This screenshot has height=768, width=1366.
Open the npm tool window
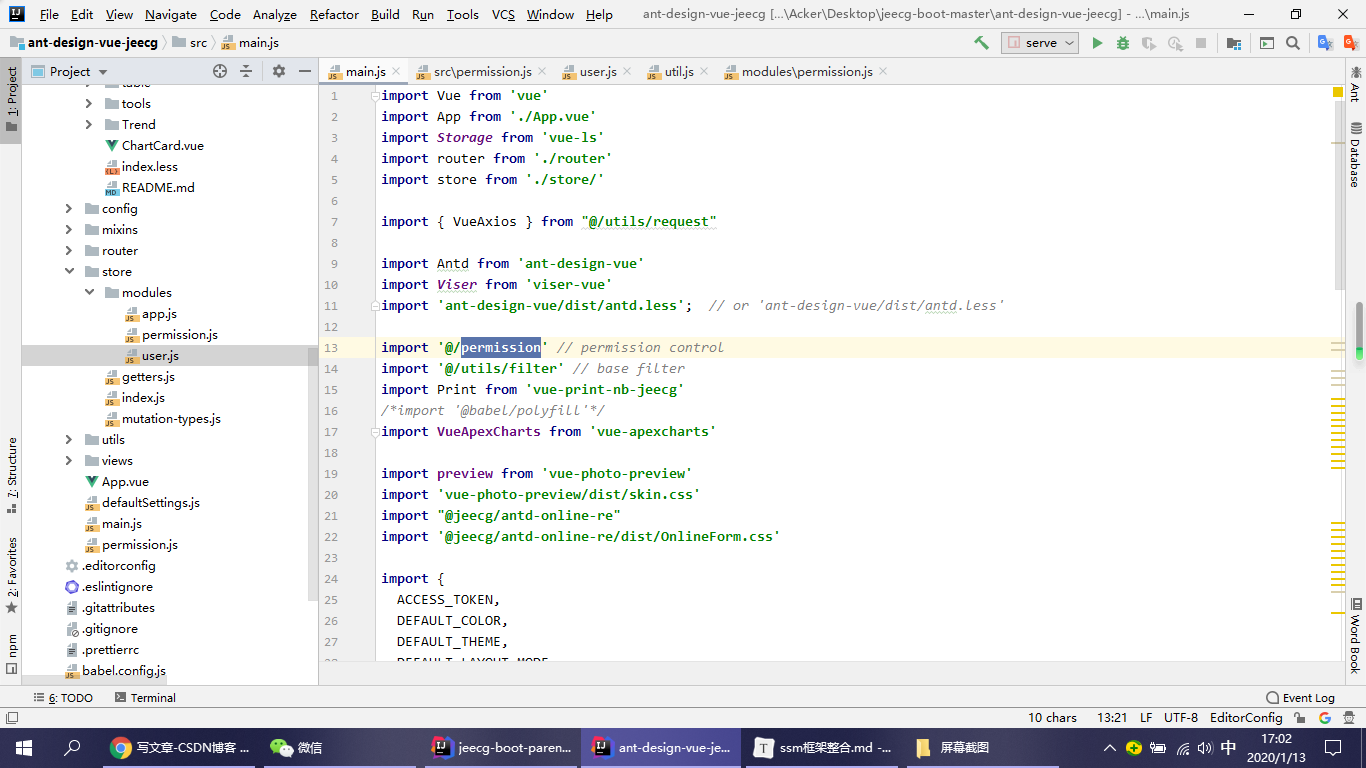11,654
